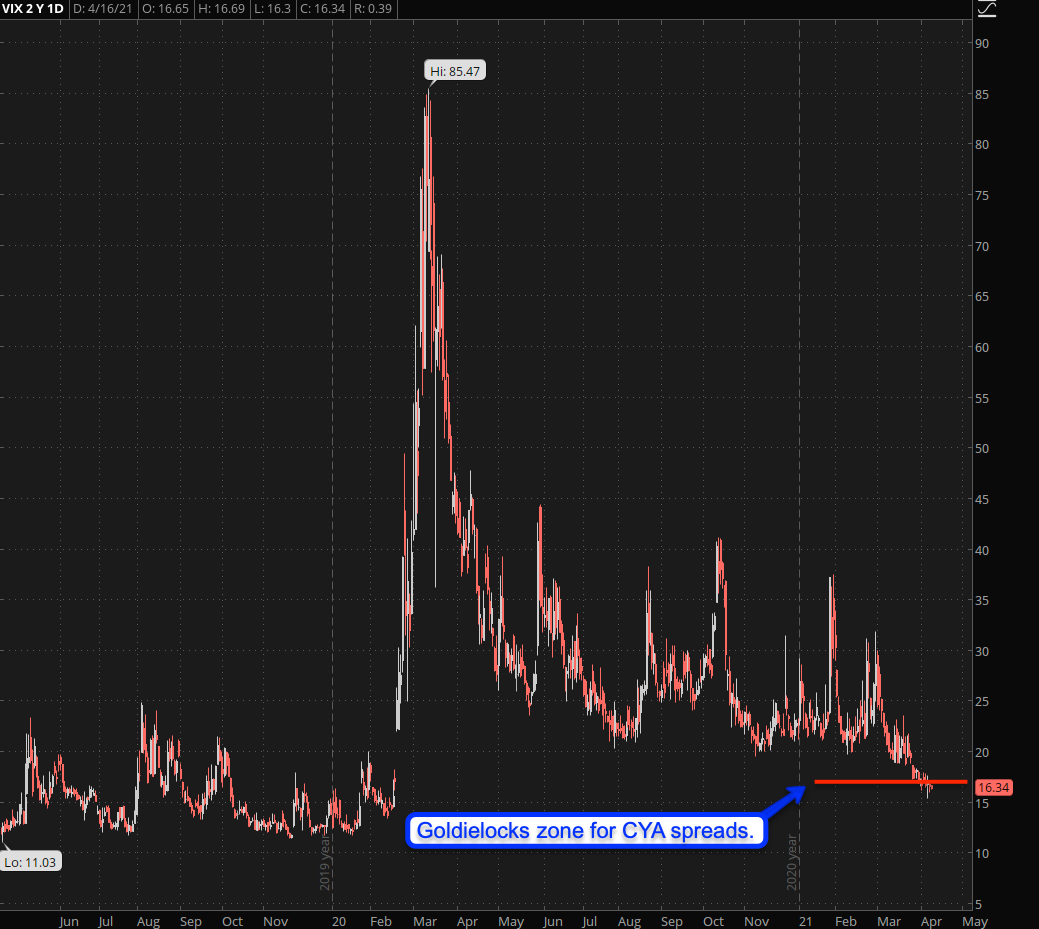1039x929 pixels.
Task: Select the red horizontal price level line
Action: pos(890,781)
